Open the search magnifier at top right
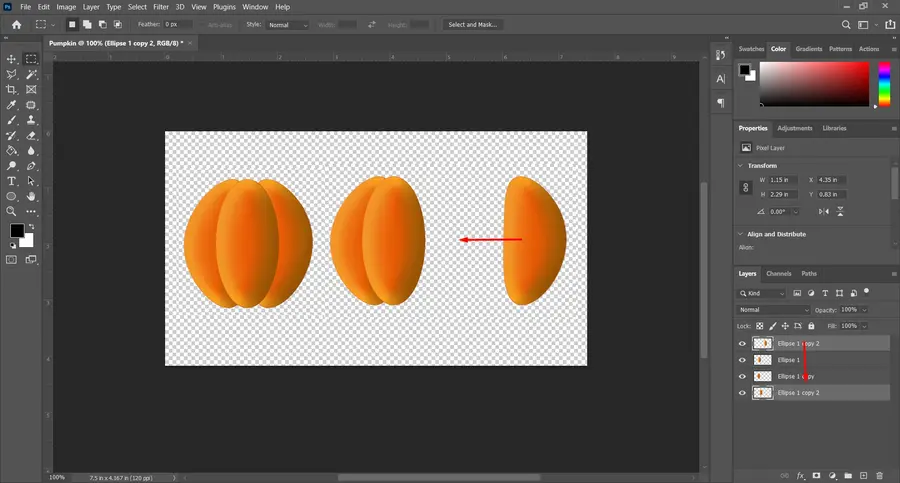The height and width of the screenshot is (483, 900). coord(846,25)
